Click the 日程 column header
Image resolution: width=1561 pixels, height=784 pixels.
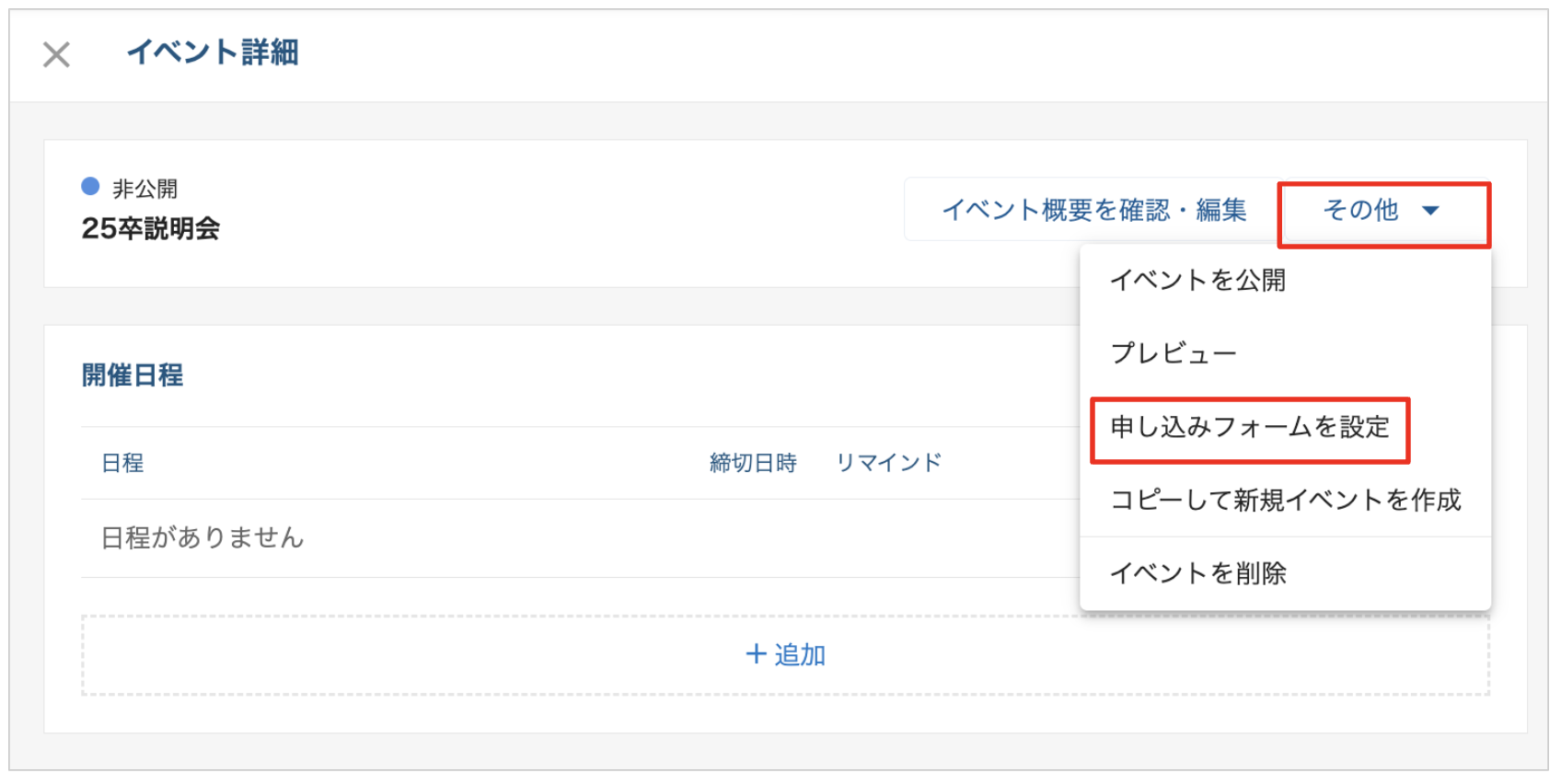coord(122,463)
